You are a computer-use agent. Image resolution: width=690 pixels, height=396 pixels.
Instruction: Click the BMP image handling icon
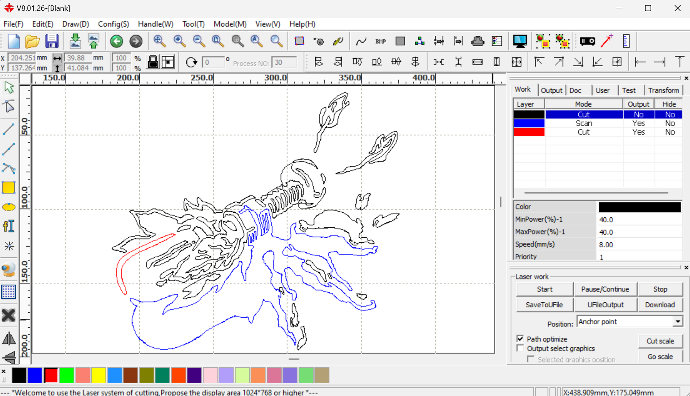381,41
